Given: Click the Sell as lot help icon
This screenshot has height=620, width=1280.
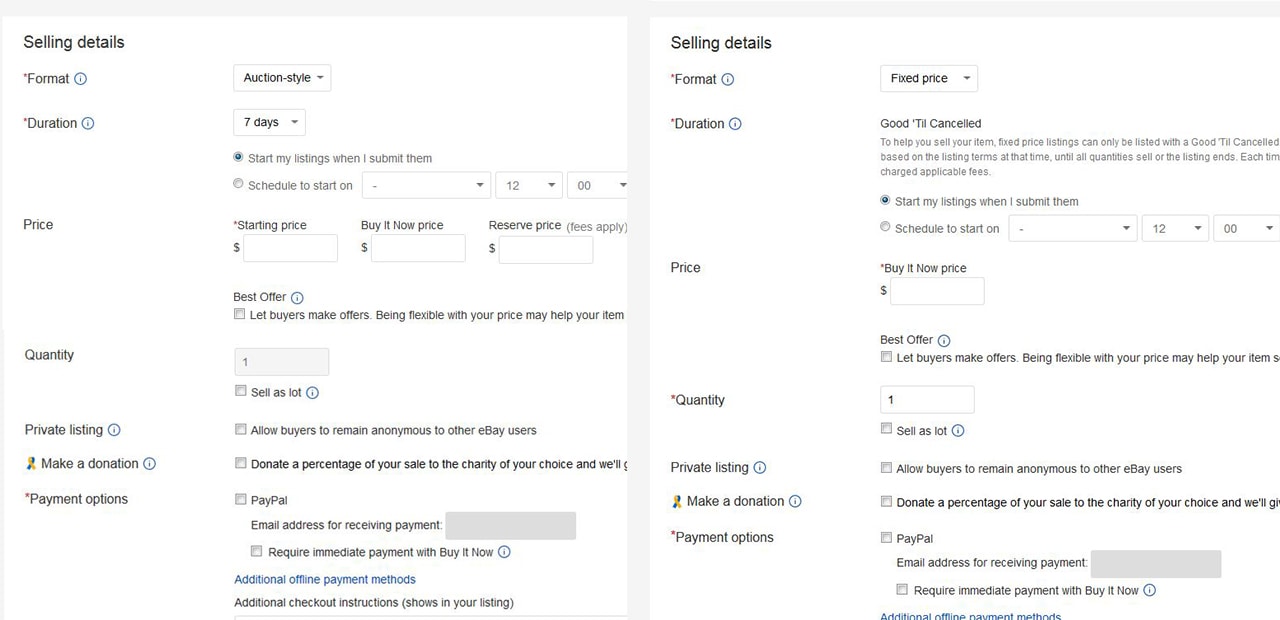Looking at the screenshot, I should click(311, 393).
